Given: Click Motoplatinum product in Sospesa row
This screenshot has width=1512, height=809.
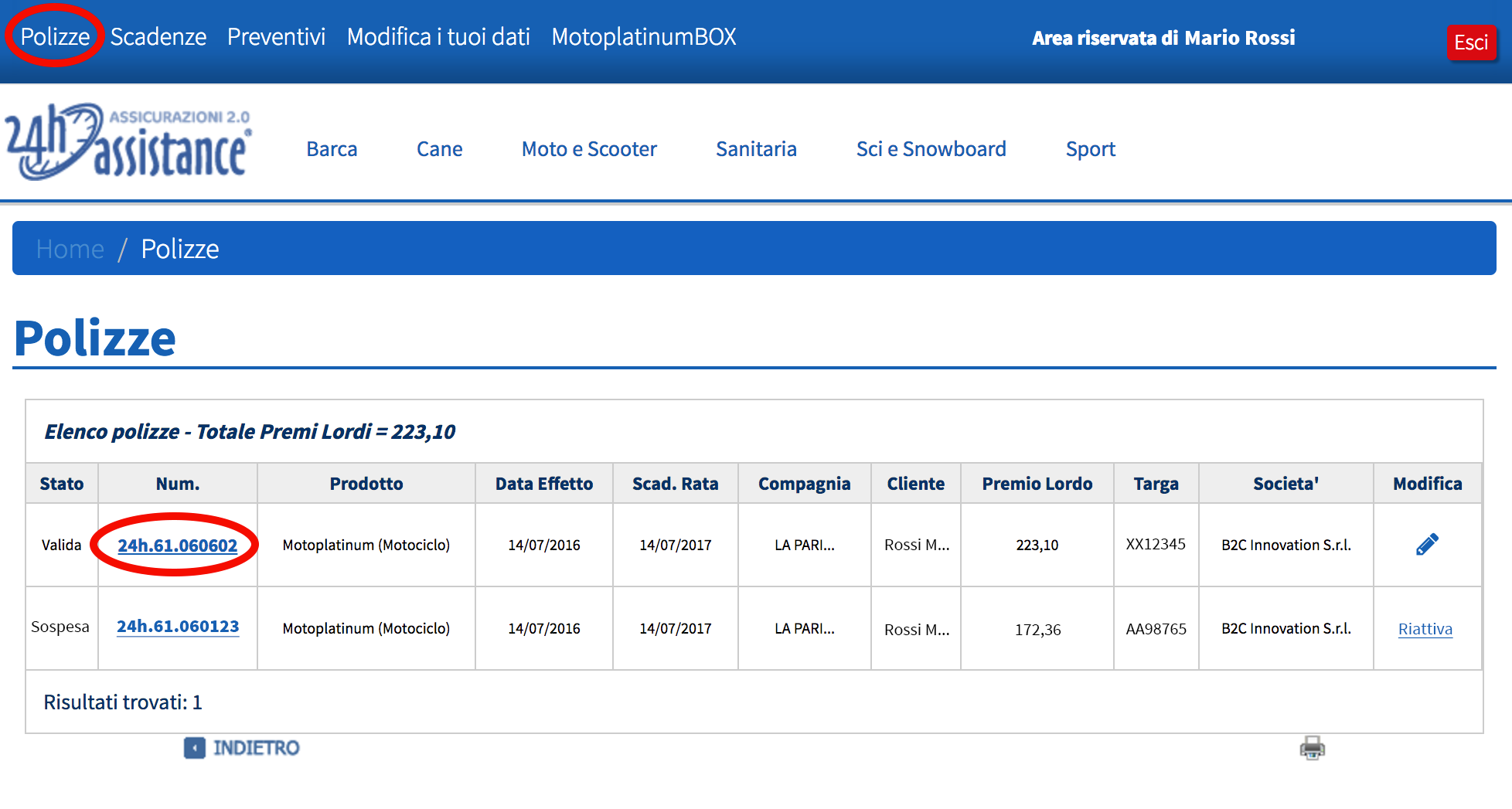Looking at the screenshot, I should tap(366, 628).
